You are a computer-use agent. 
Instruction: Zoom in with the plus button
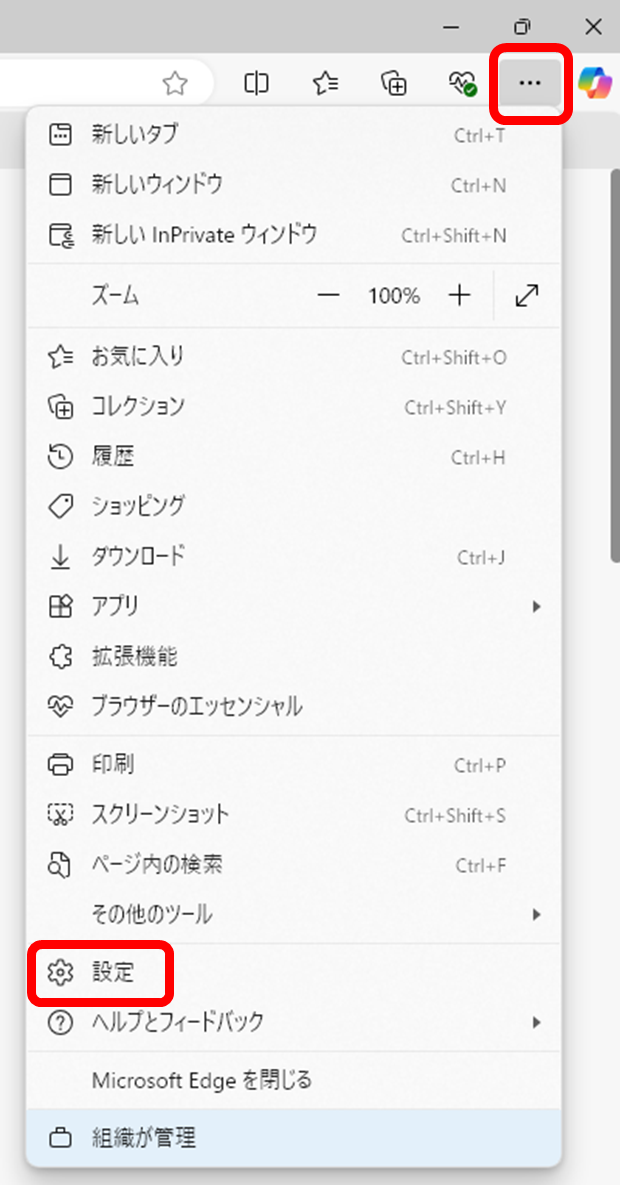(459, 295)
